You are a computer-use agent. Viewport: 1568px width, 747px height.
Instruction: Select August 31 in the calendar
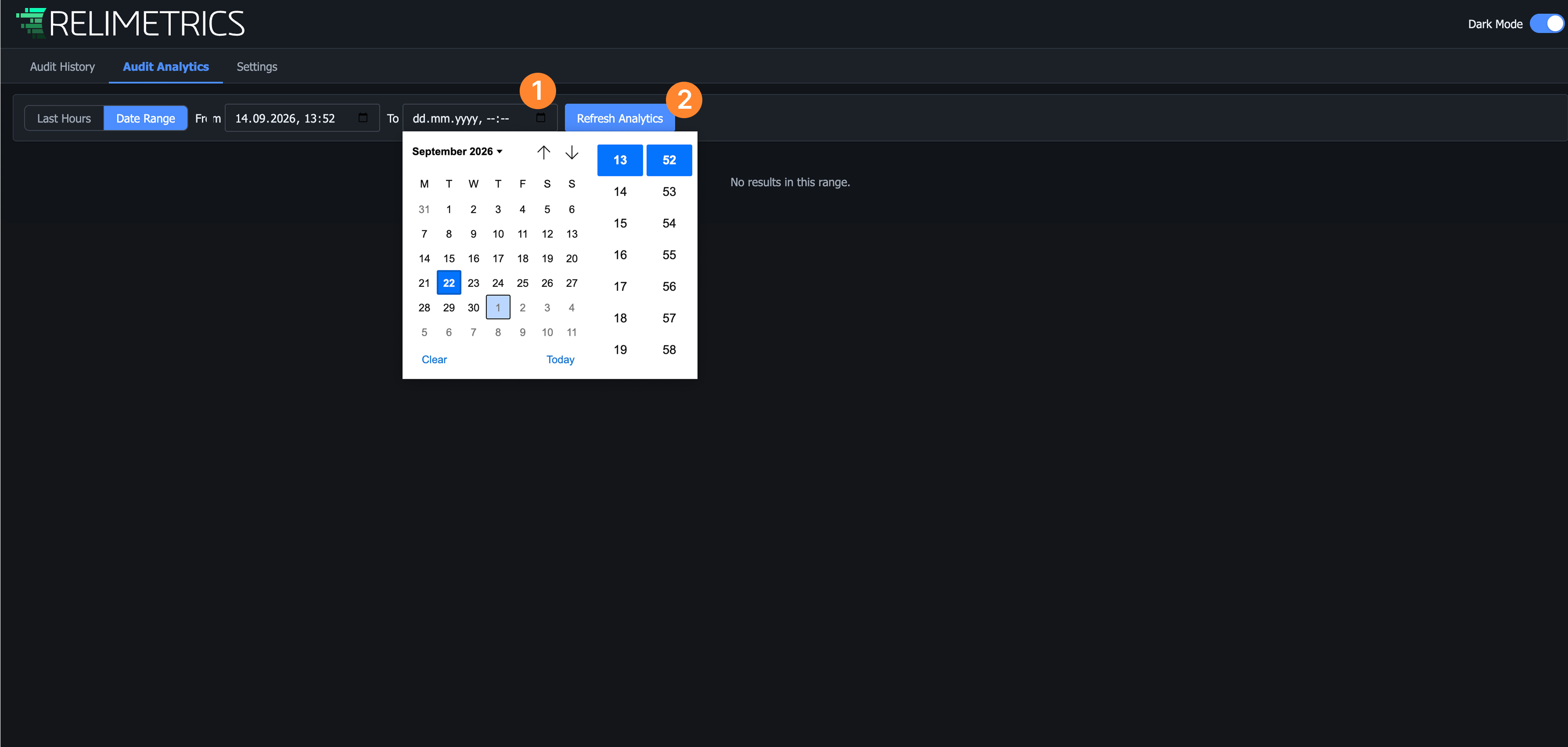pyautogui.click(x=424, y=209)
